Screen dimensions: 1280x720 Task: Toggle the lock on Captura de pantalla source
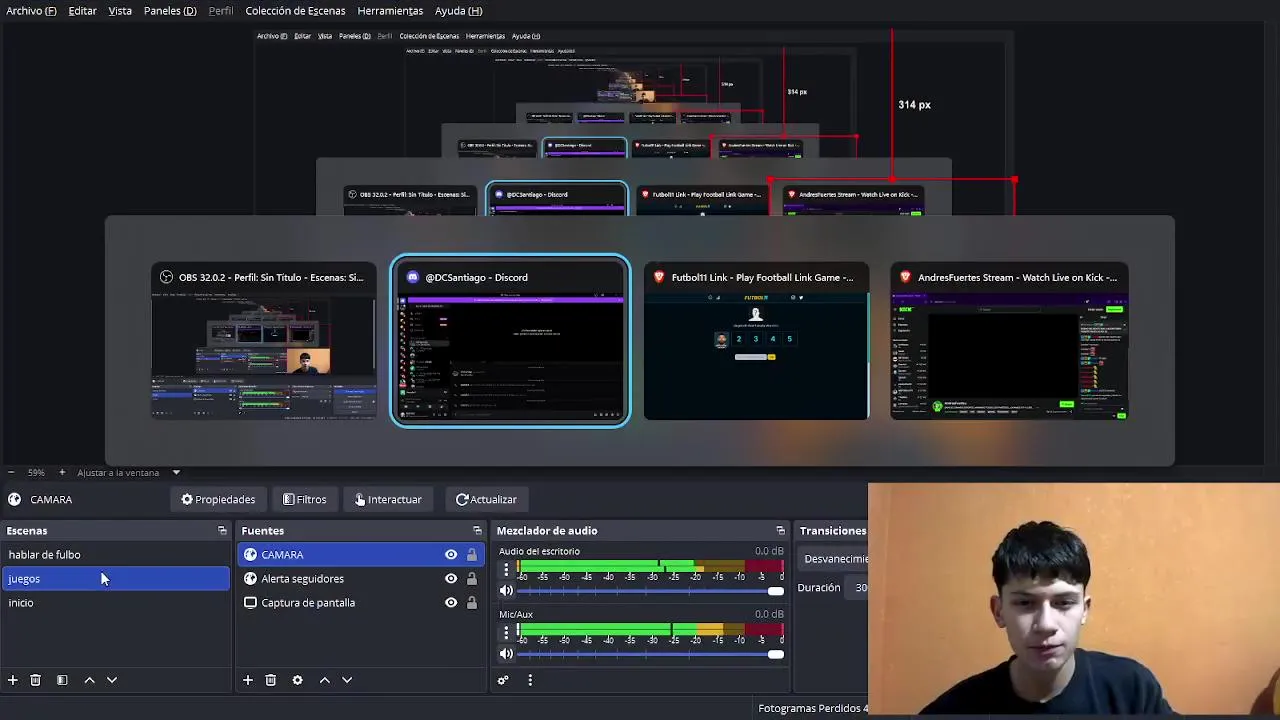point(472,603)
